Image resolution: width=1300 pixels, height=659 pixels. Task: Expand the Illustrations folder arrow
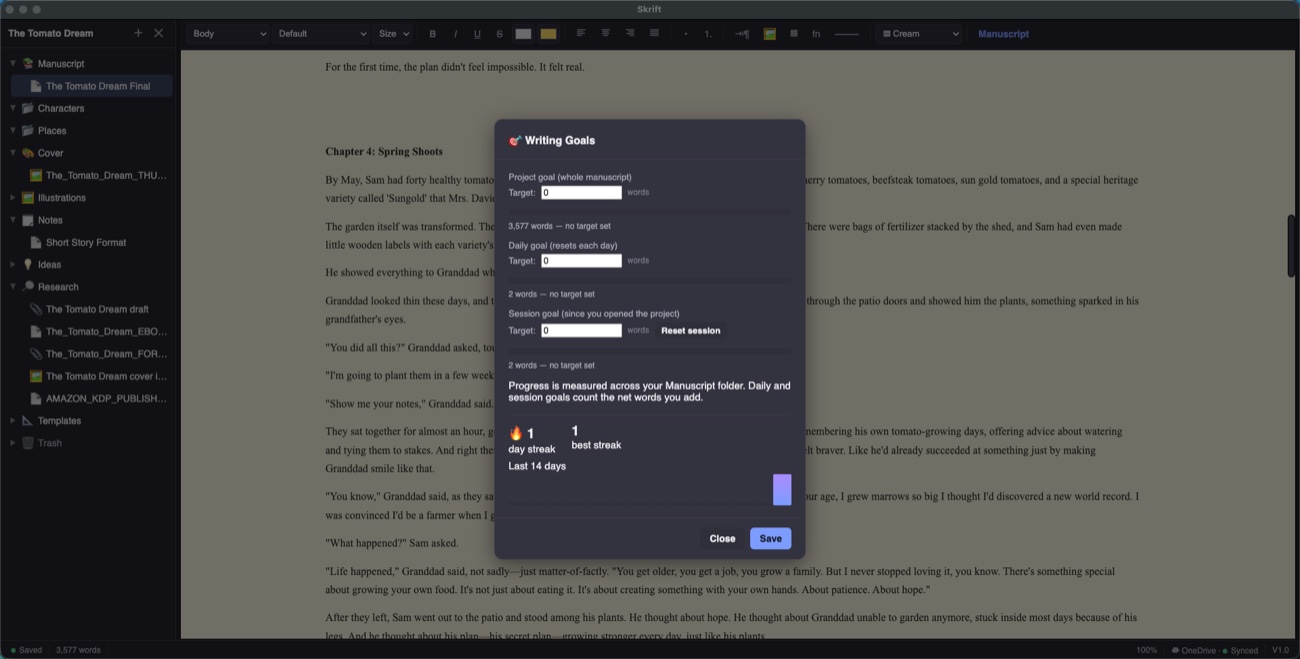point(13,198)
